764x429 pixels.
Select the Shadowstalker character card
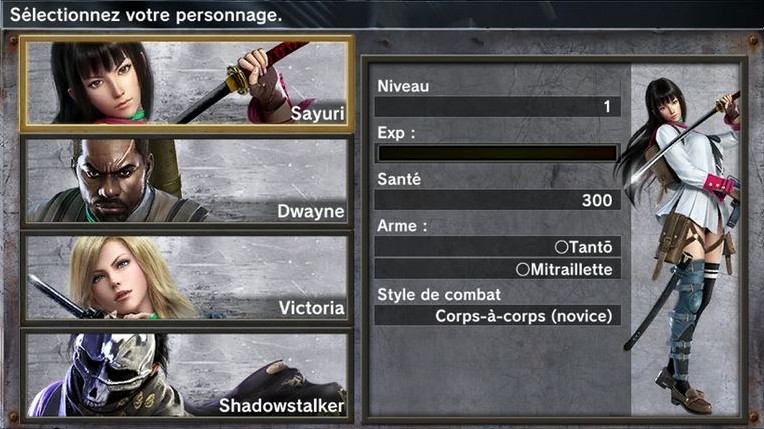187,374
